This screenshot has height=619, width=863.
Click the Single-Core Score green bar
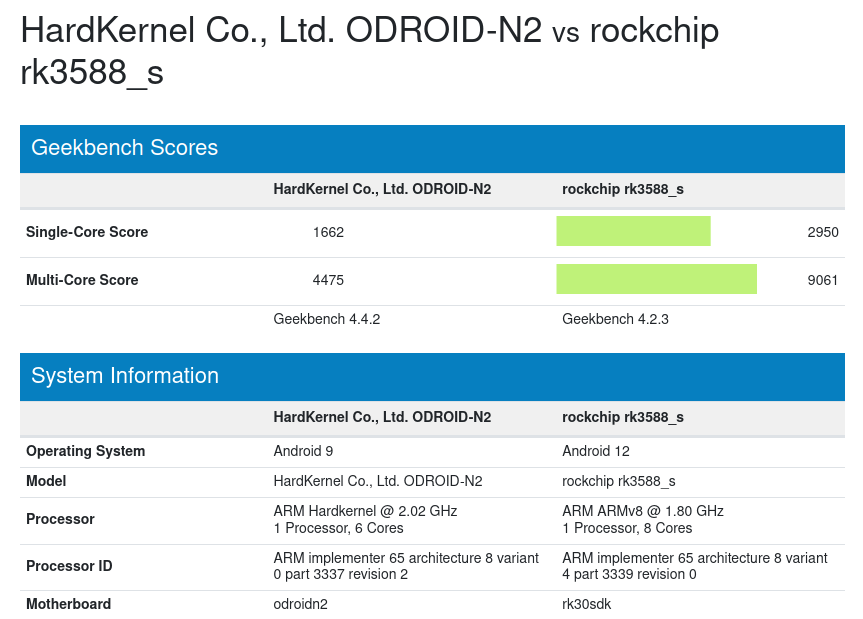coord(633,231)
